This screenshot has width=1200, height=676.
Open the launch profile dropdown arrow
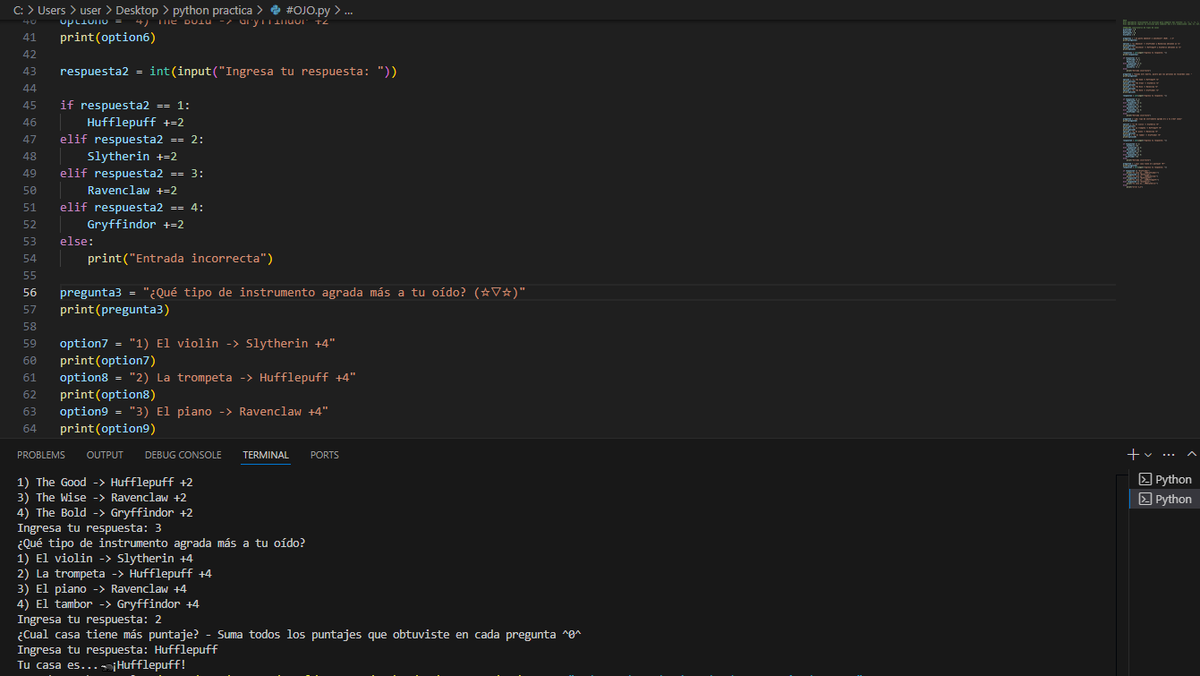point(1148,455)
